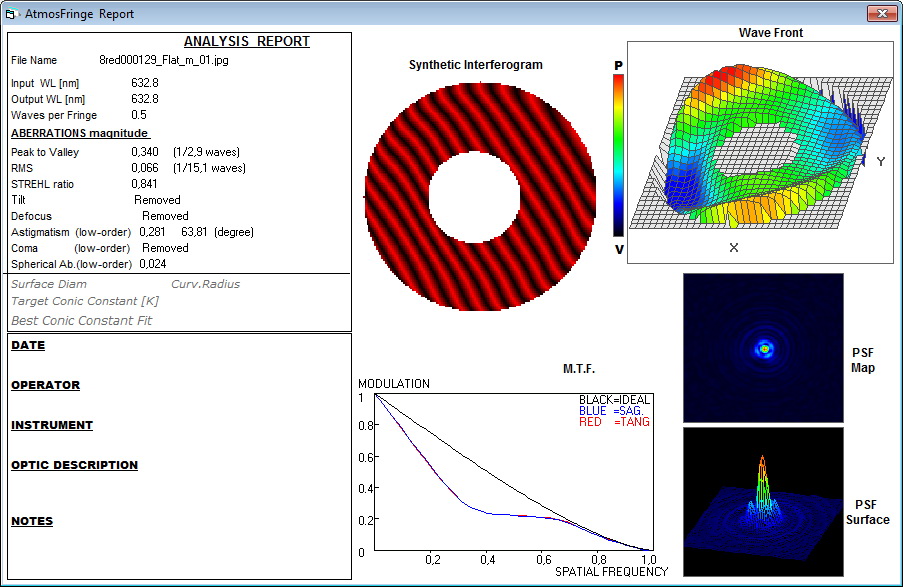
Task: Close the AtmosFringe Report window
Action: [x=879, y=14]
